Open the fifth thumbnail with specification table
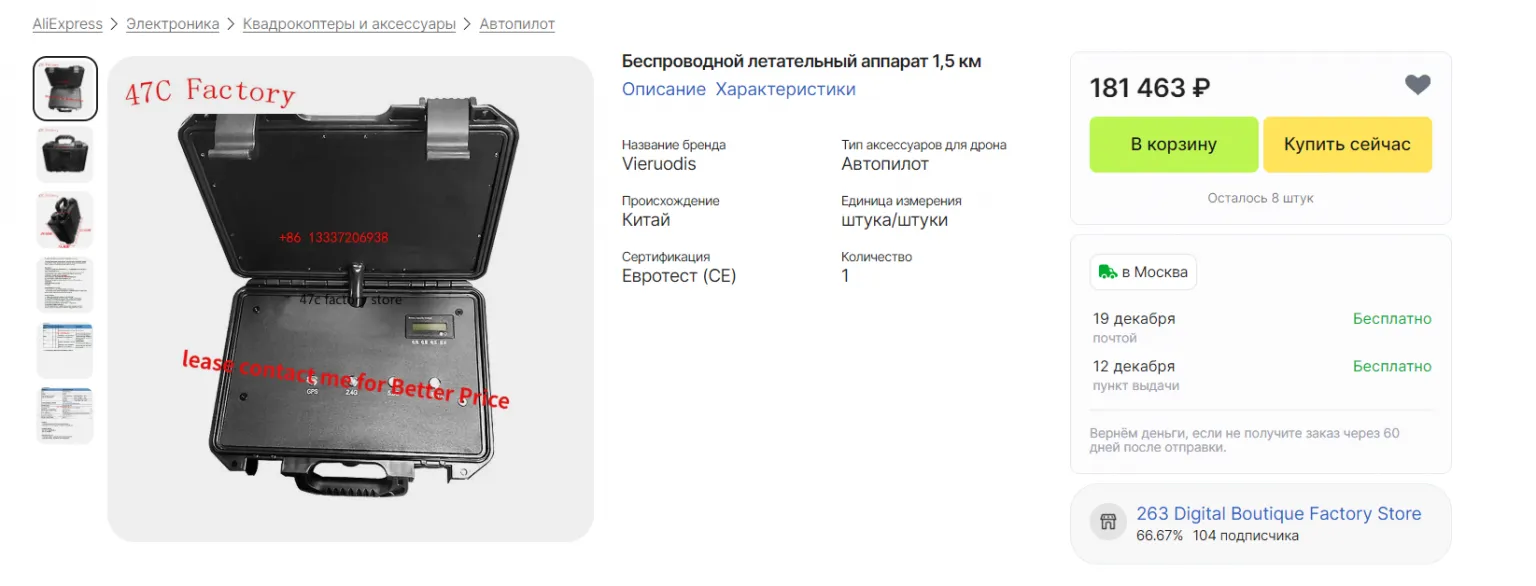This screenshot has height=586, width=1536. (65, 350)
